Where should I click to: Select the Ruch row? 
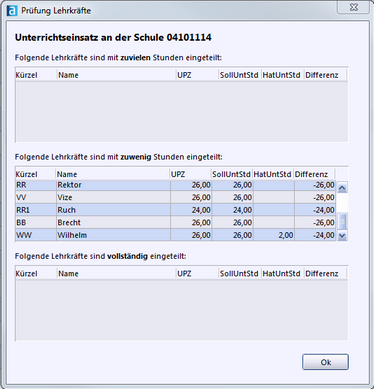pos(176,210)
